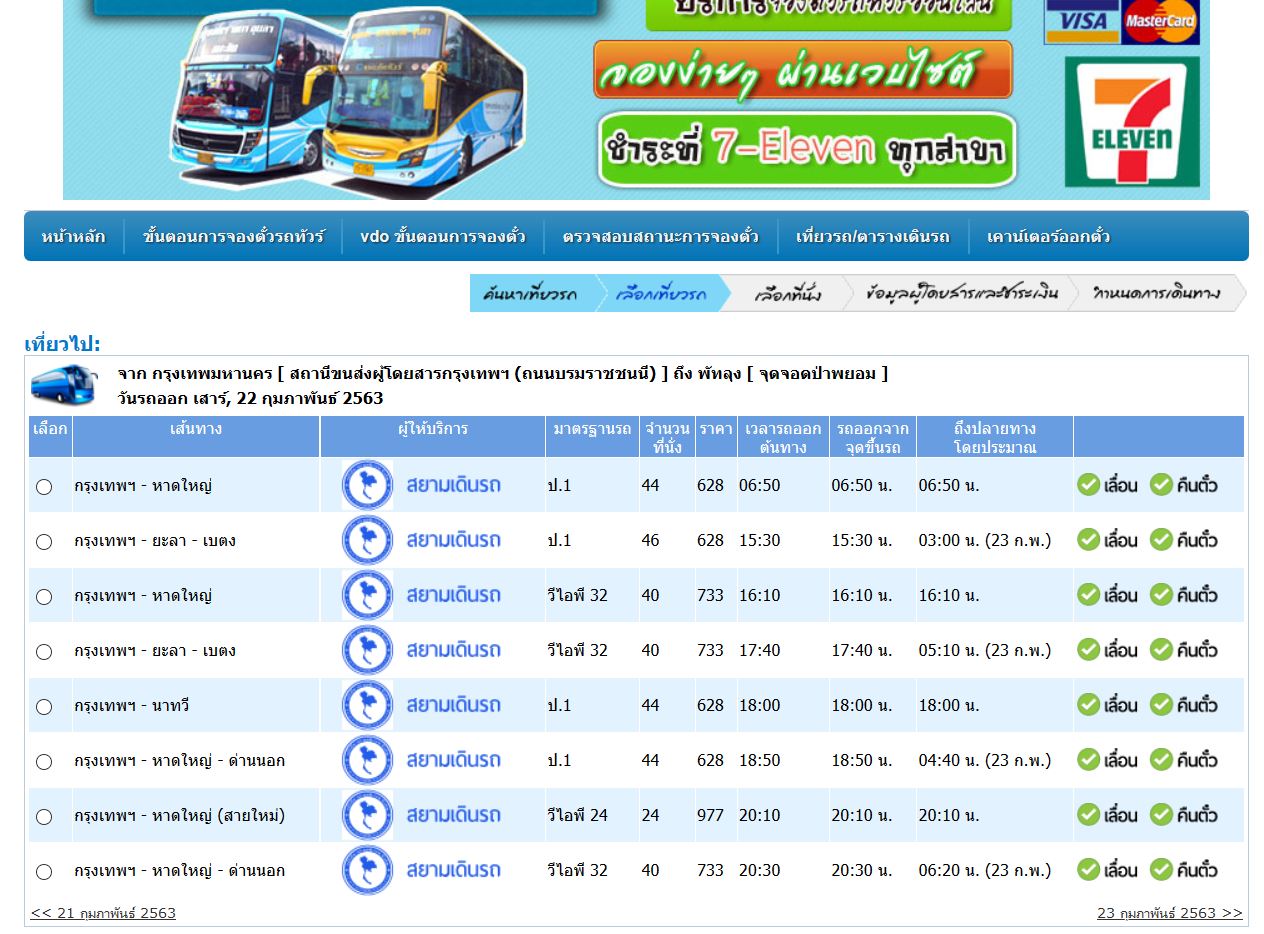Click เลือกที่นั่ง progress step
The height and width of the screenshot is (934, 1264).
(x=788, y=294)
